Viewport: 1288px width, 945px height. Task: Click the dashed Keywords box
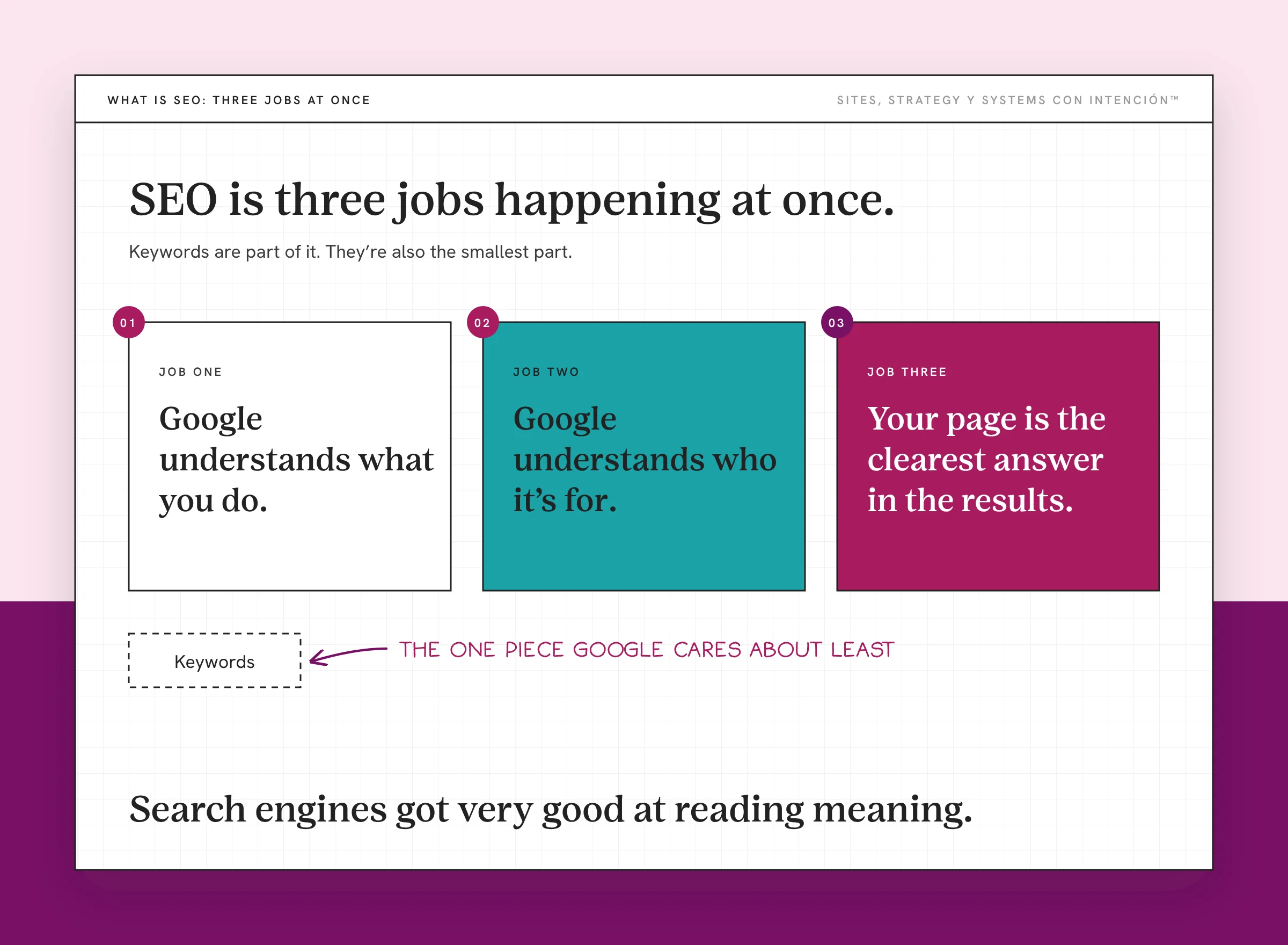click(x=214, y=661)
